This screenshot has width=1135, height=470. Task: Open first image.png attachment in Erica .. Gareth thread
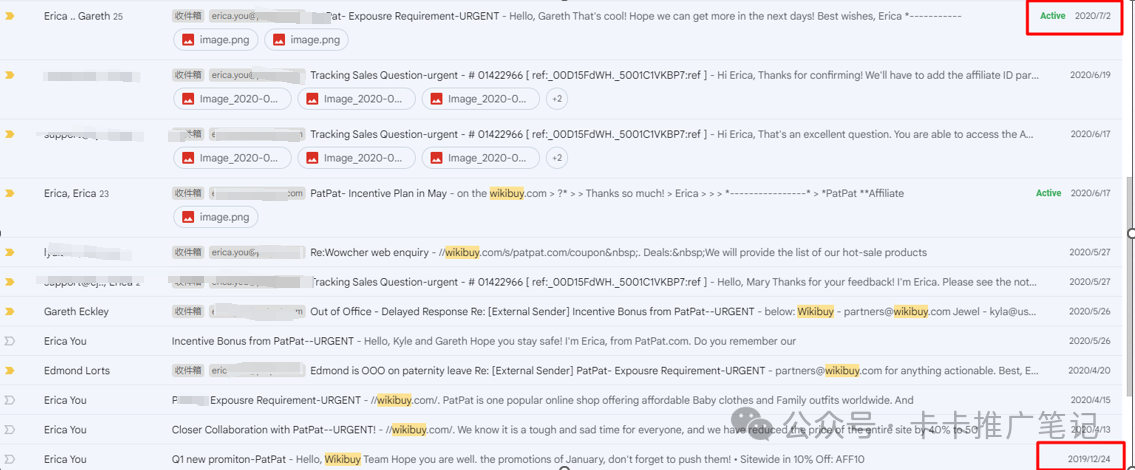[x=216, y=40]
